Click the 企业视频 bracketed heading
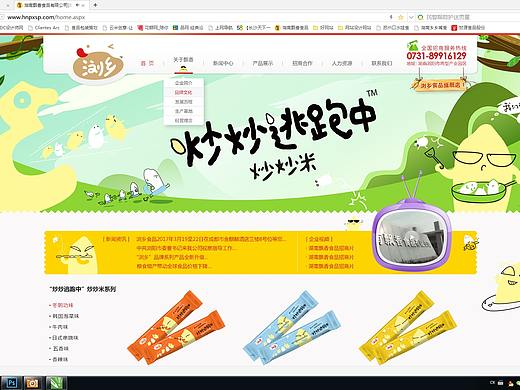Screen dimensions: 520x390 point(319,239)
